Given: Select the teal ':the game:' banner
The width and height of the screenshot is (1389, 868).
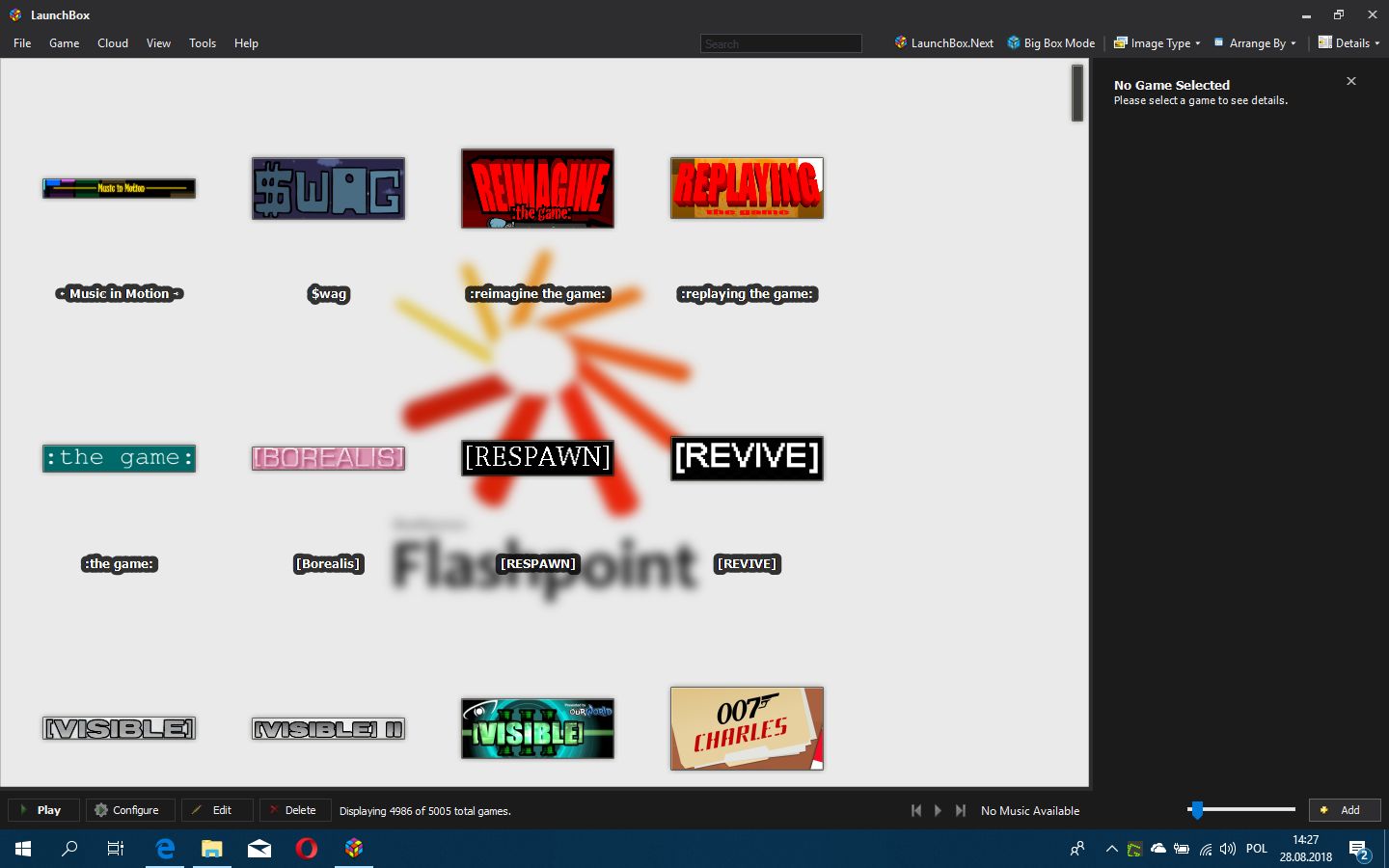Looking at the screenshot, I should coord(119,458).
